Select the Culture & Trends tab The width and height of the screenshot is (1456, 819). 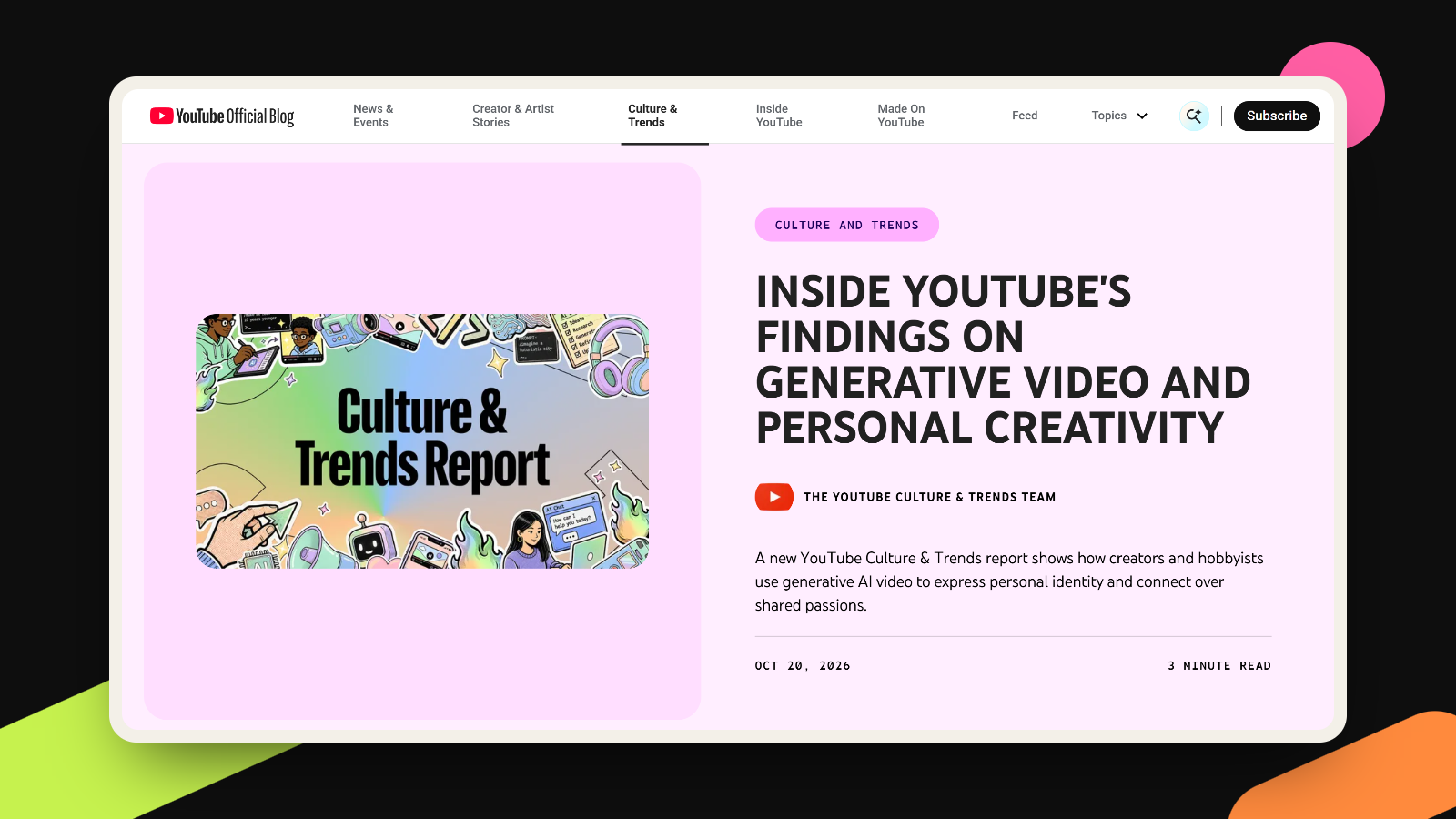click(x=652, y=116)
